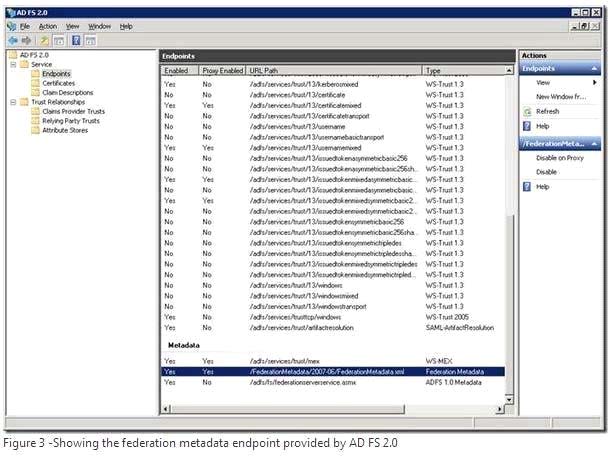This screenshot has height=456, width=612.
Task: Open the Action menu
Action: point(48,27)
